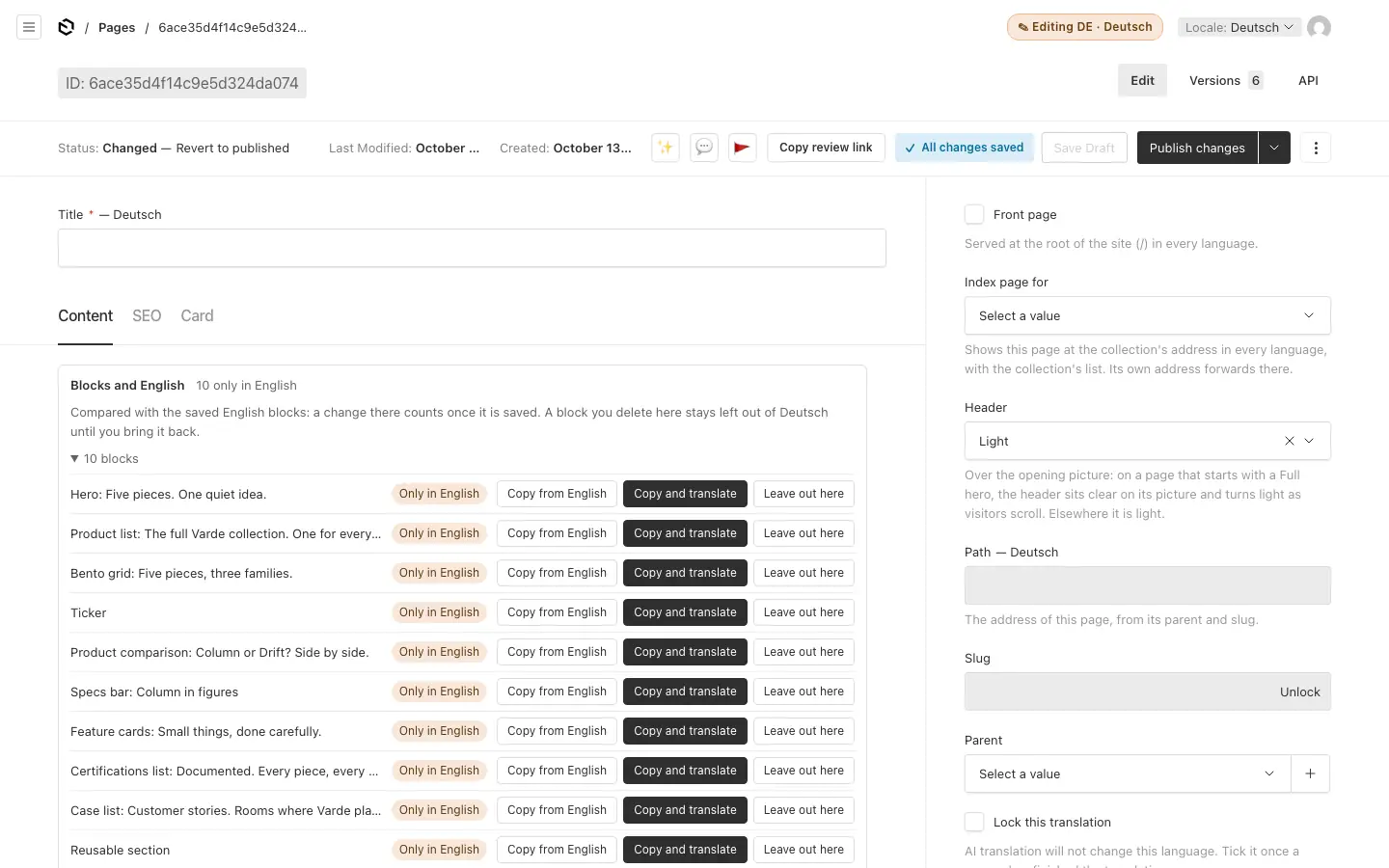Open the comments speech bubble icon
Image resolution: width=1389 pixels, height=868 pixels.
pyautogui.click(x=704, y=148)
